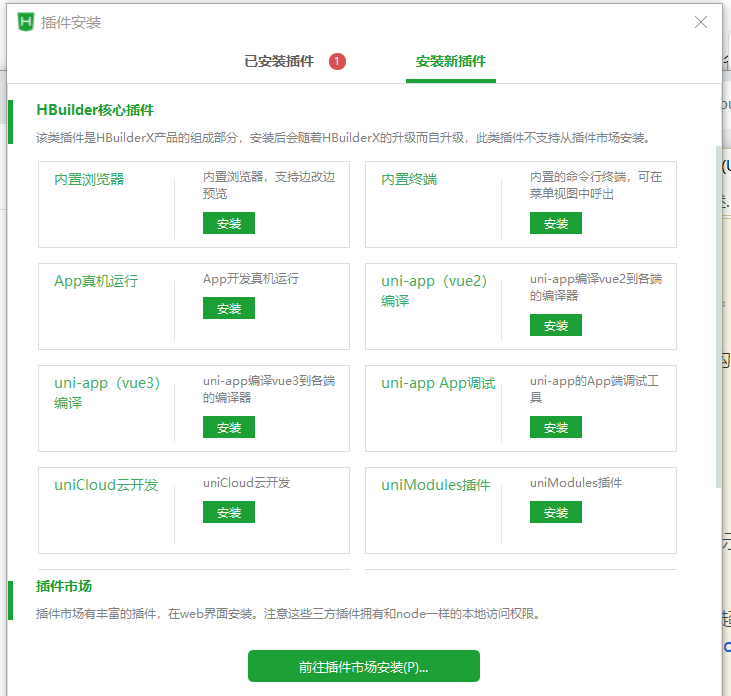
Task: Click the red notification badge on installed plugins
Action: 337,62
